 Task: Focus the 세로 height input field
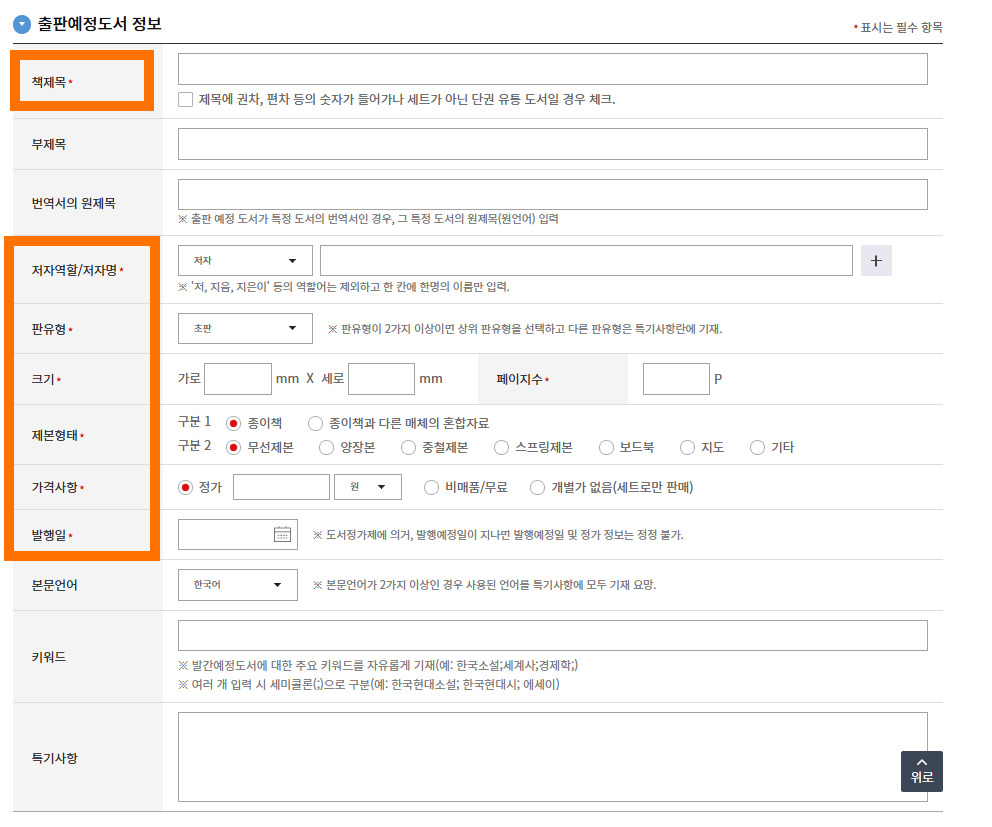pyautogui.click(x=381, y=379)
